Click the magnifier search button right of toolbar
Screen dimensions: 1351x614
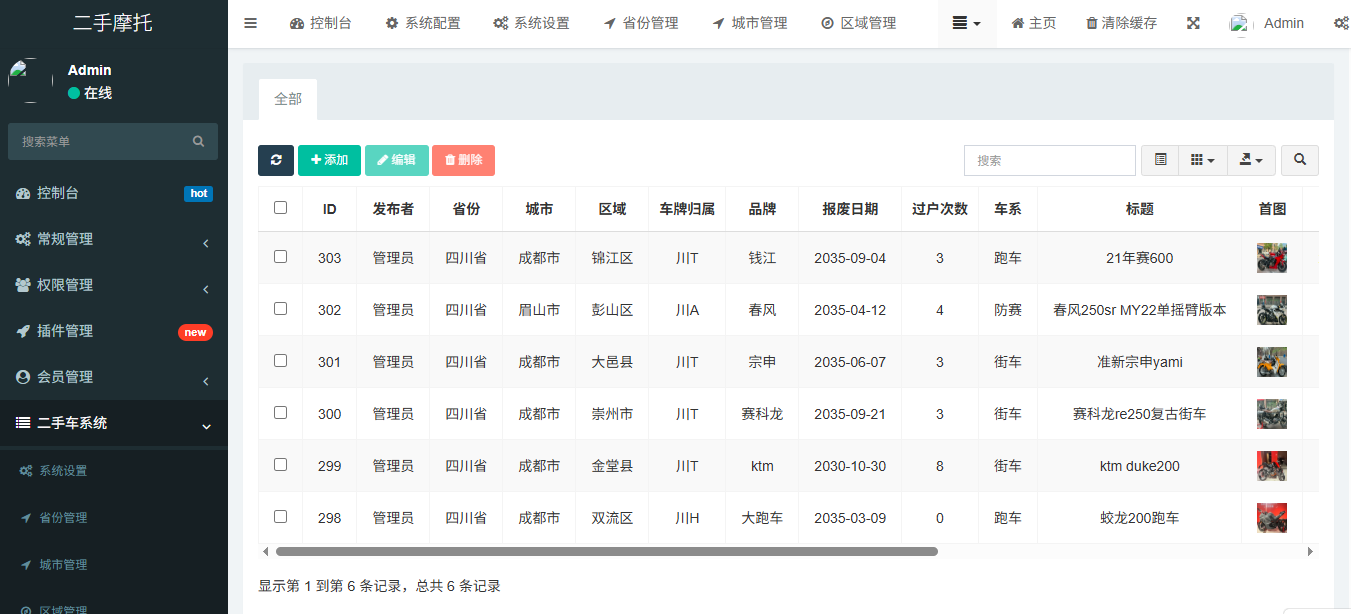(x=1299, y=160)
